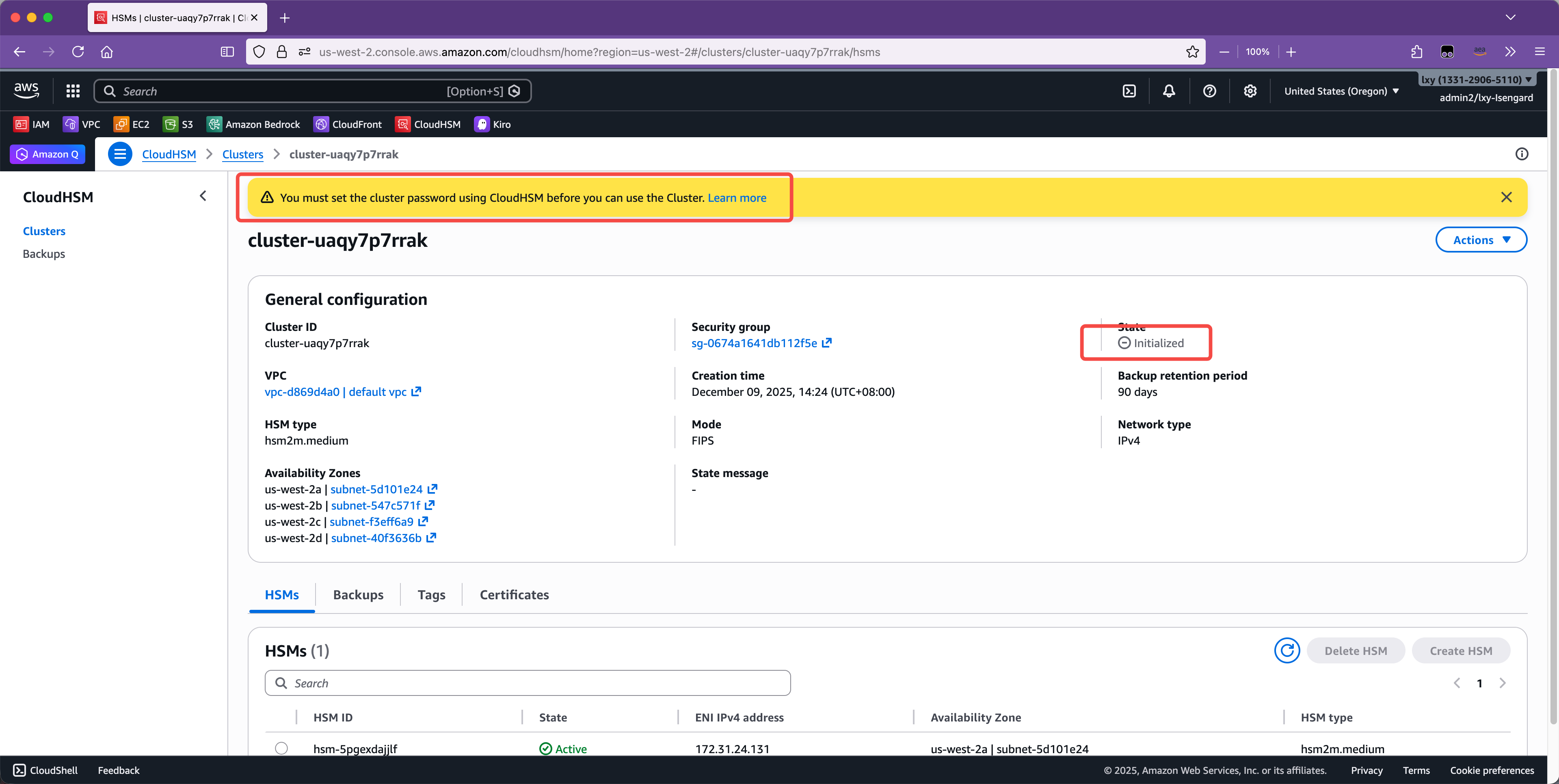Expand the Actions dropdown button

click(1480, 240)
